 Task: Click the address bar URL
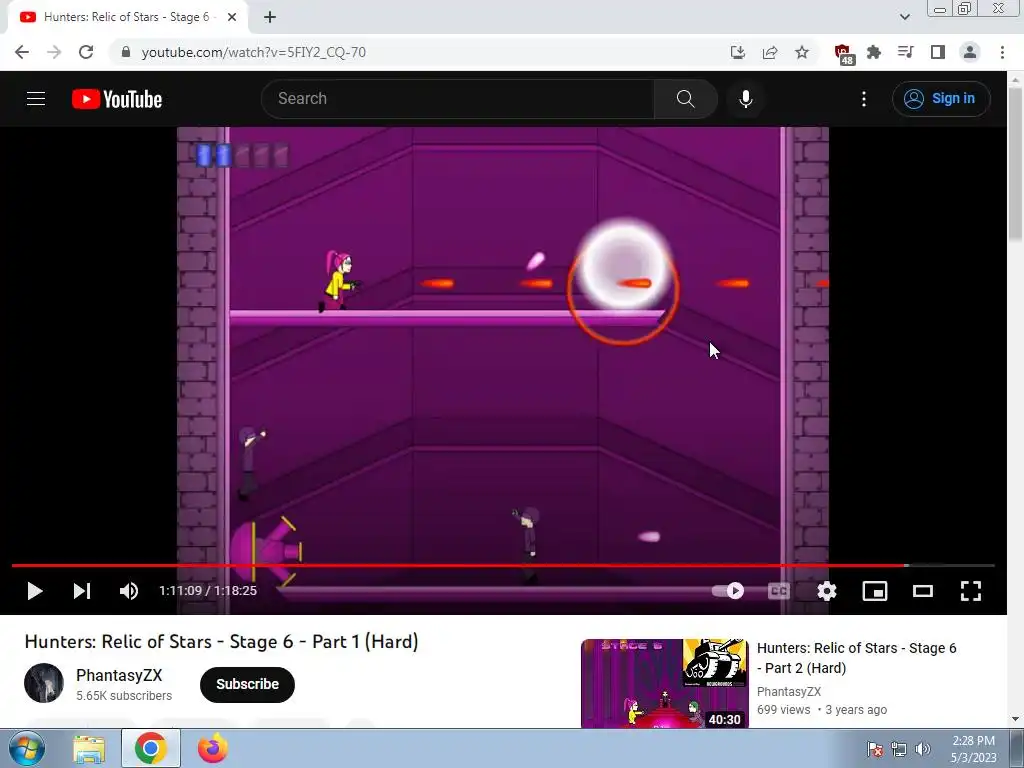(253, 52)
